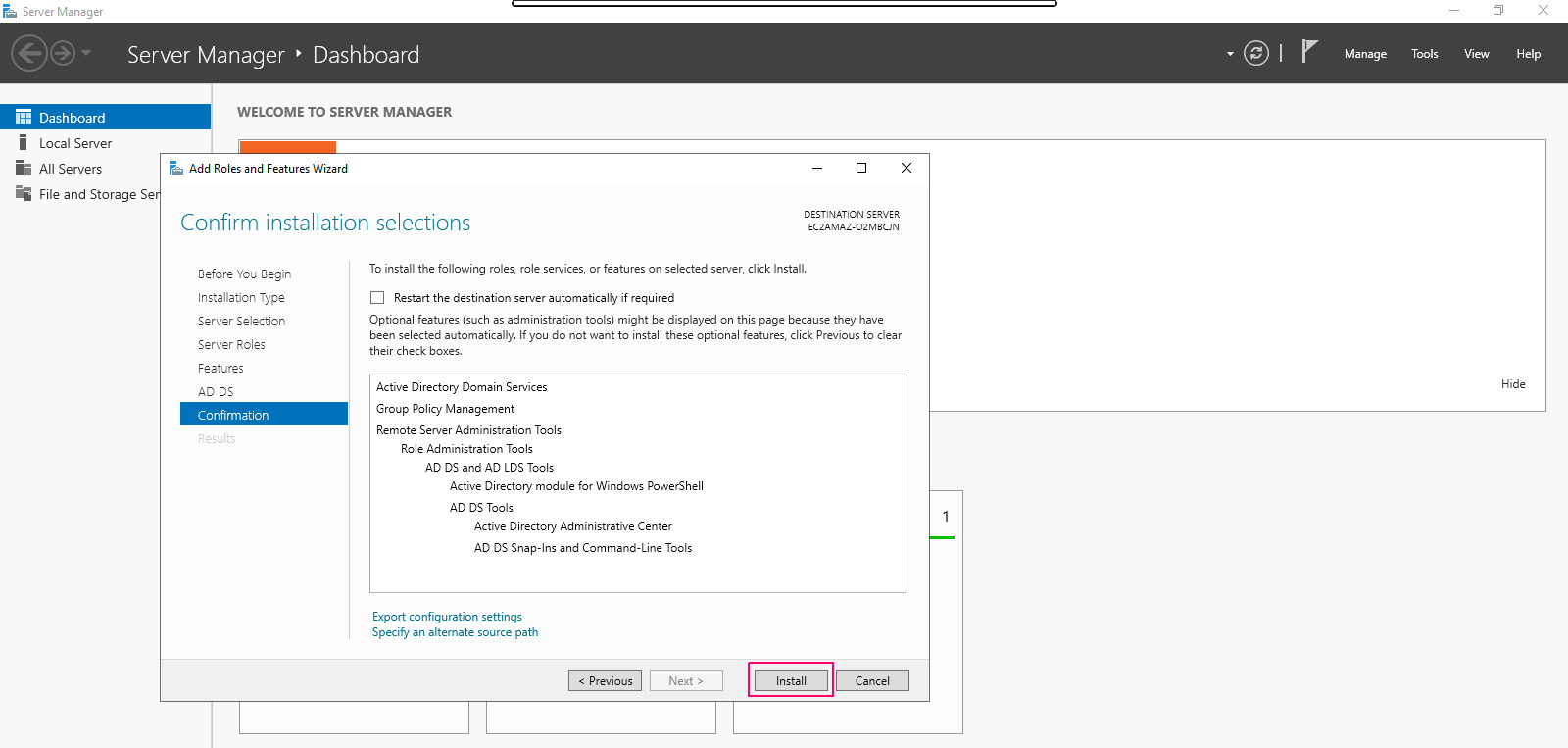This screenshot has width=1568, height=748.
Task: Open the Manage menu
Action: (1365, 54)
